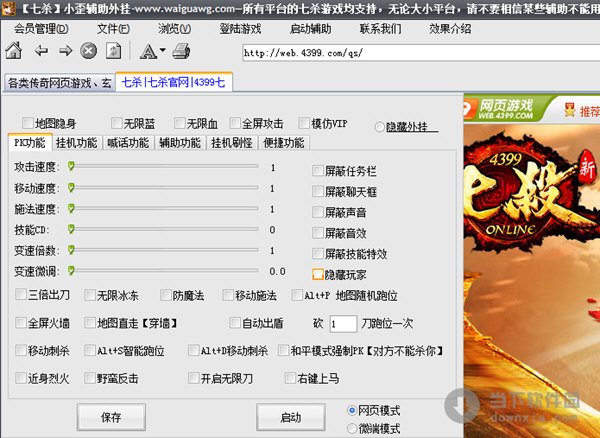This screenshot has height=438, width=600.
Task: Open the 联系我们 menu
Action: [380, 29]
